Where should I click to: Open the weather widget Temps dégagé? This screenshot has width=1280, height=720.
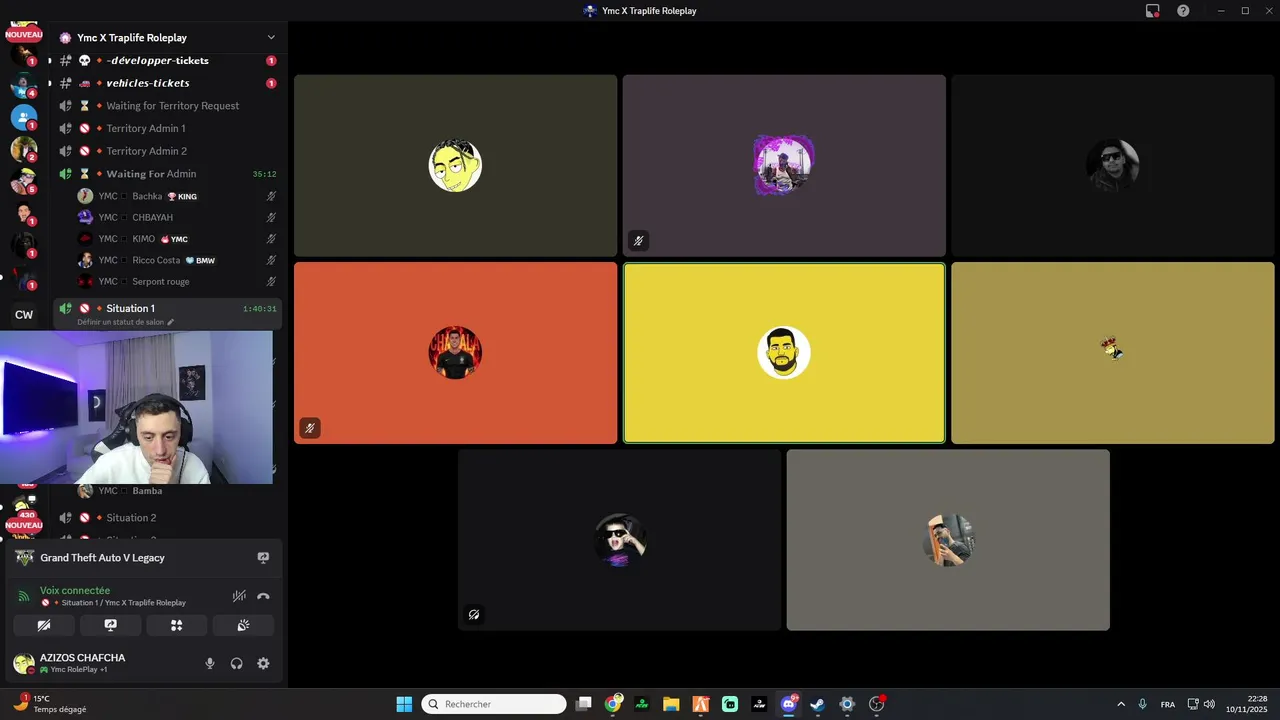pyautogui.click(x=50, y=704)
